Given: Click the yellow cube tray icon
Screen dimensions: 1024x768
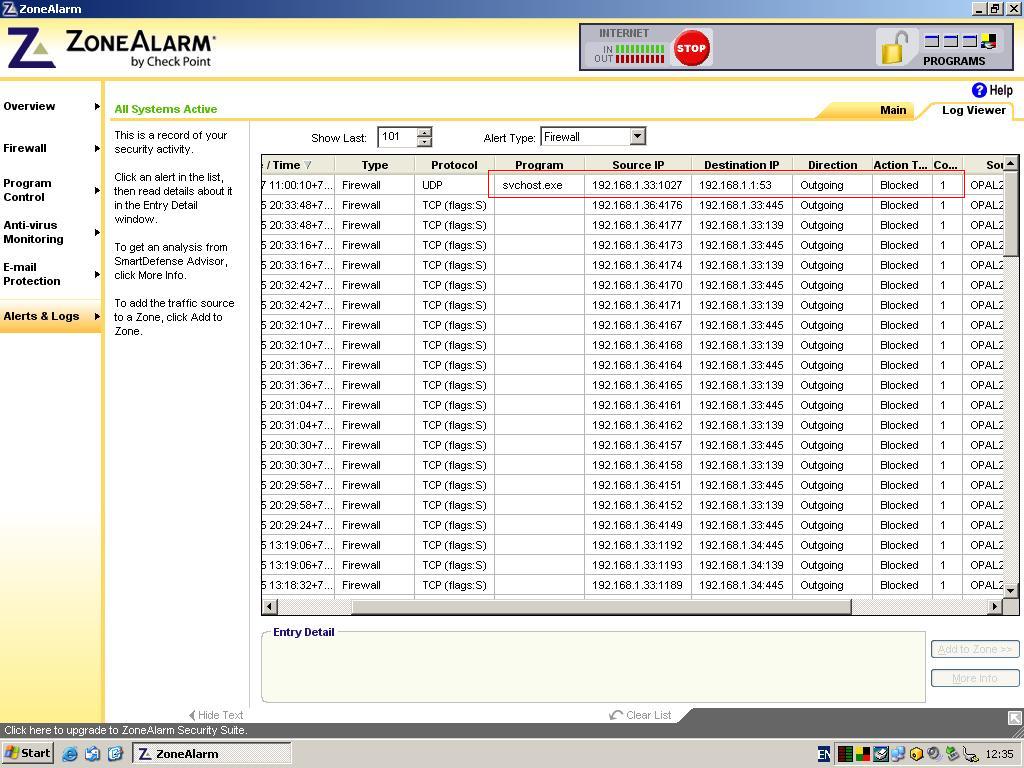Looking at the screenshot, I should (916, 754).
